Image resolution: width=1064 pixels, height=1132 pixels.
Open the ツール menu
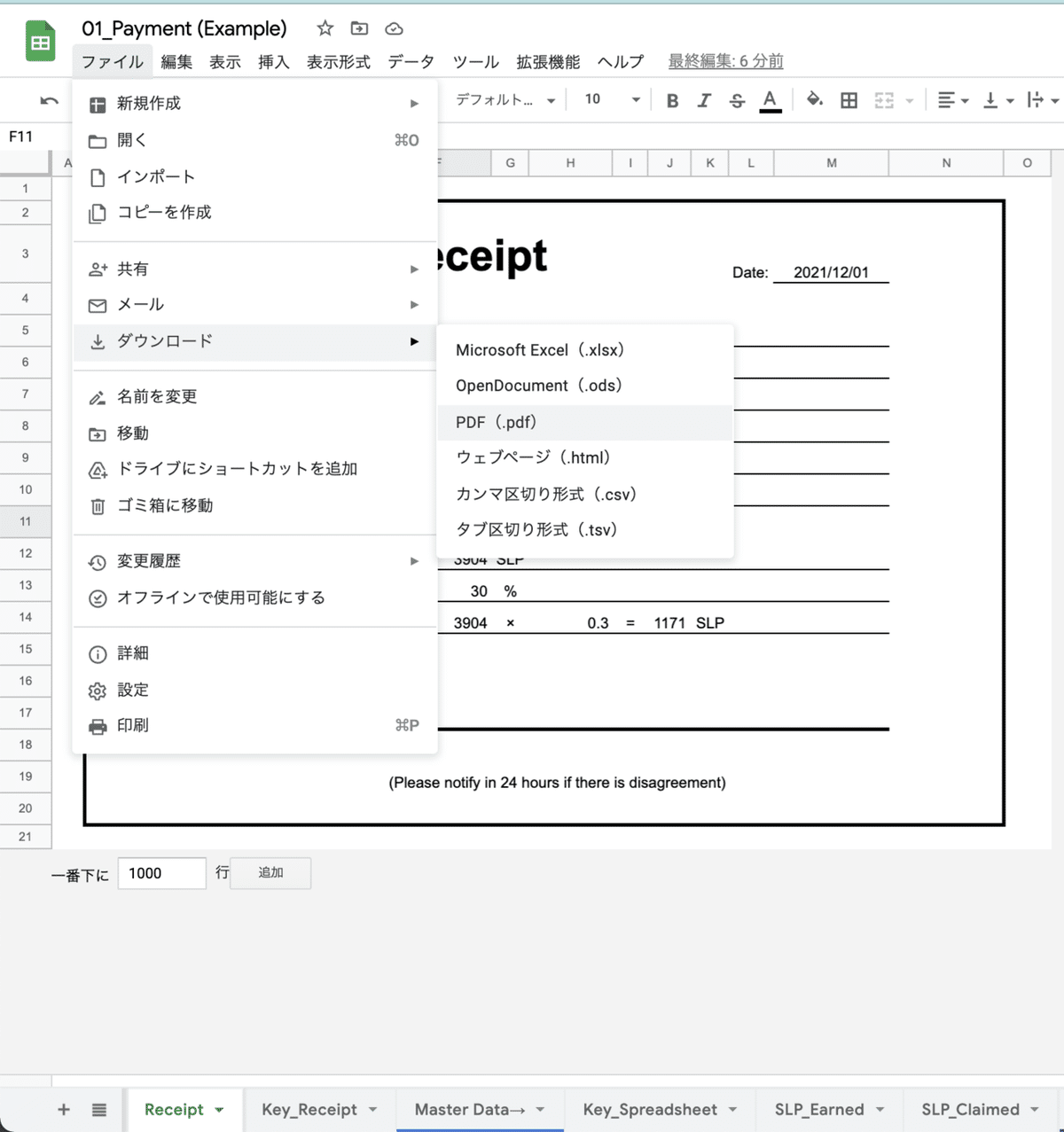click(x=476, y=61)
